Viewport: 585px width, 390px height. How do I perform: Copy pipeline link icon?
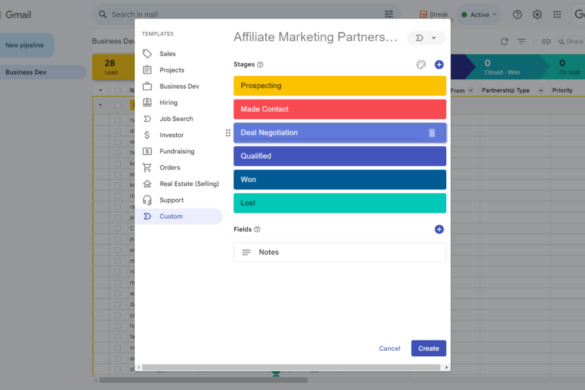point(546,41)
